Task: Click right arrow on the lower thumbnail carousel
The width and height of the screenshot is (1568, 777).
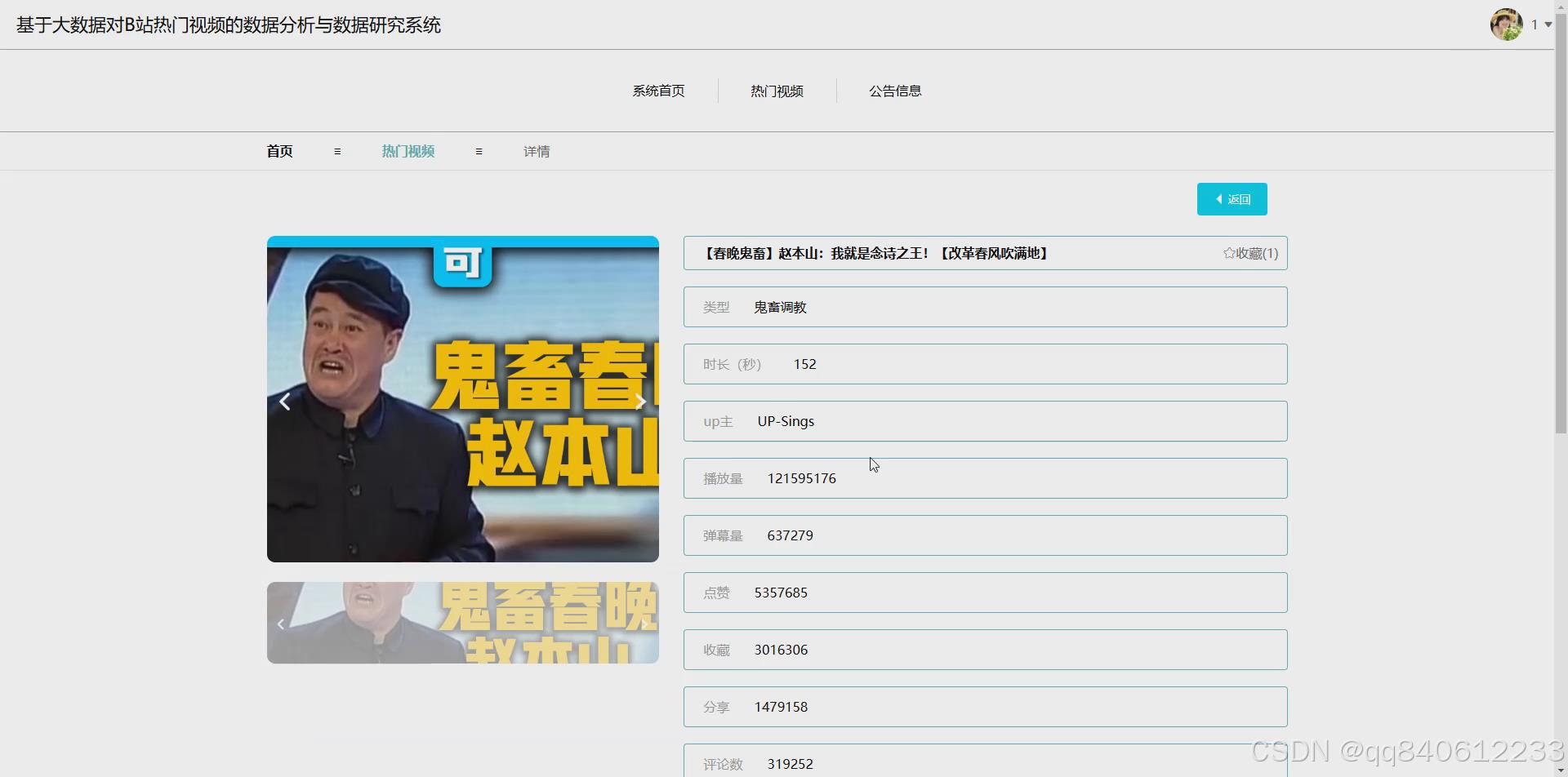Action: [645, 623]
